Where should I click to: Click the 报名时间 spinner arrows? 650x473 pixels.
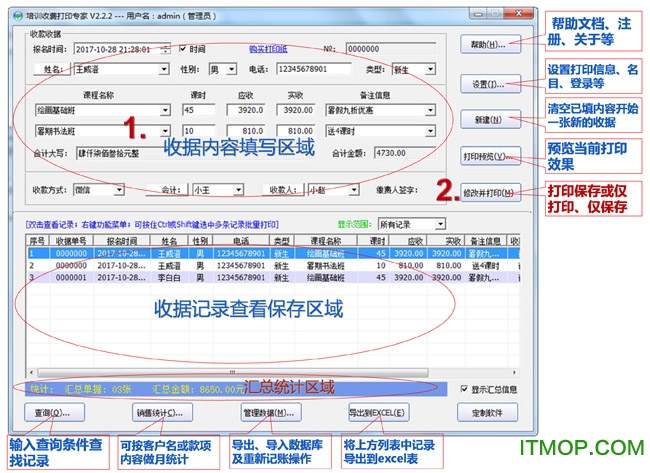tap(166, 49)
